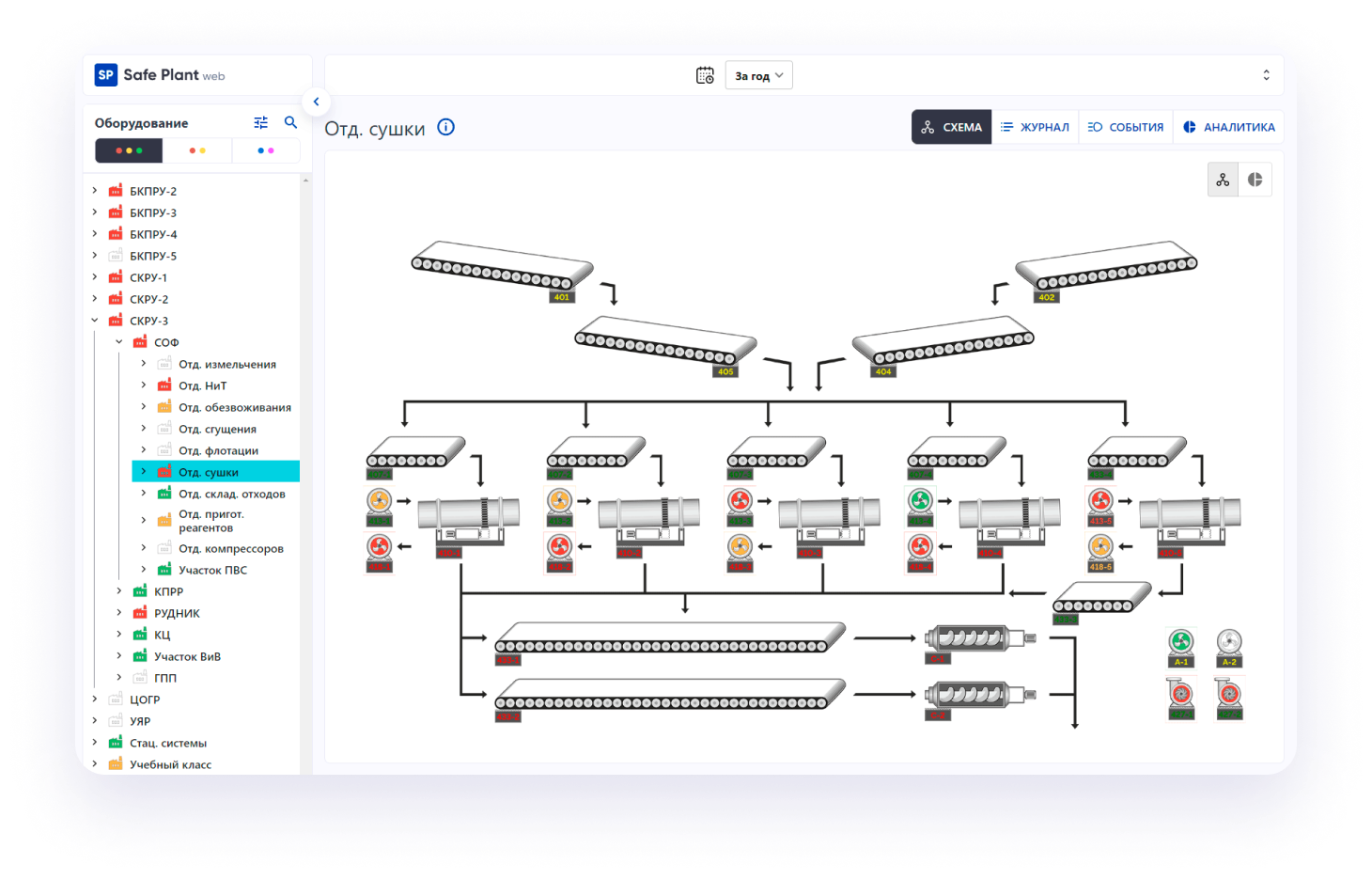
Task: Open the СХЕМА tab
Action: point(951,127)
